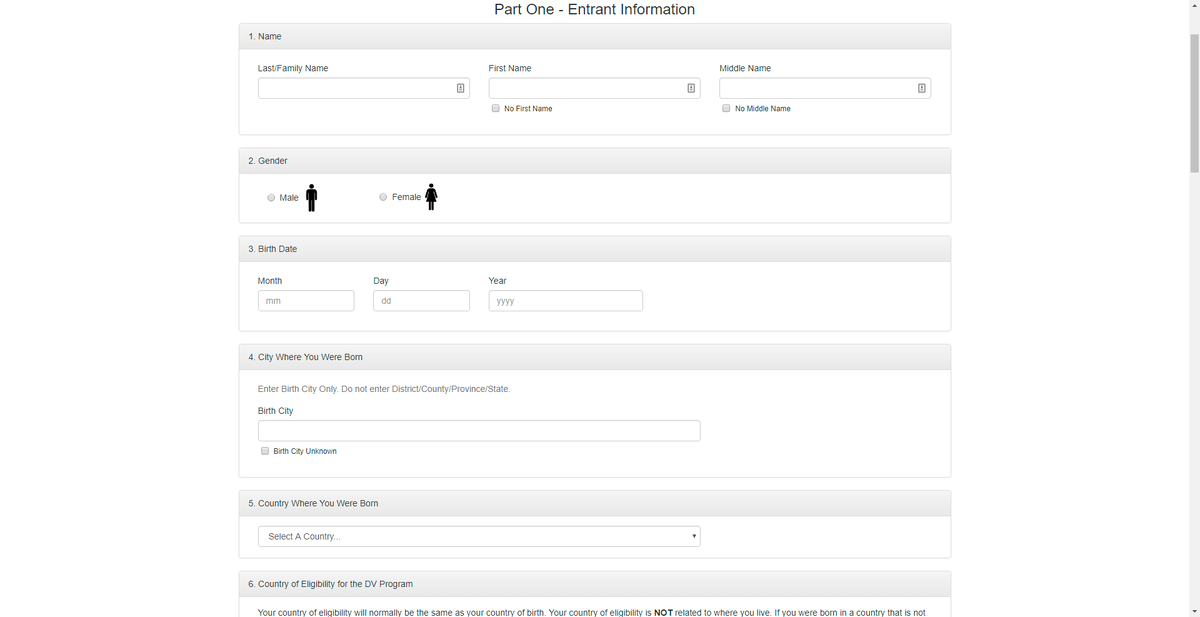Click into the Birth City text box
Screen dimensions: 1200x617
pyautogui.click(x=479, y=431)
